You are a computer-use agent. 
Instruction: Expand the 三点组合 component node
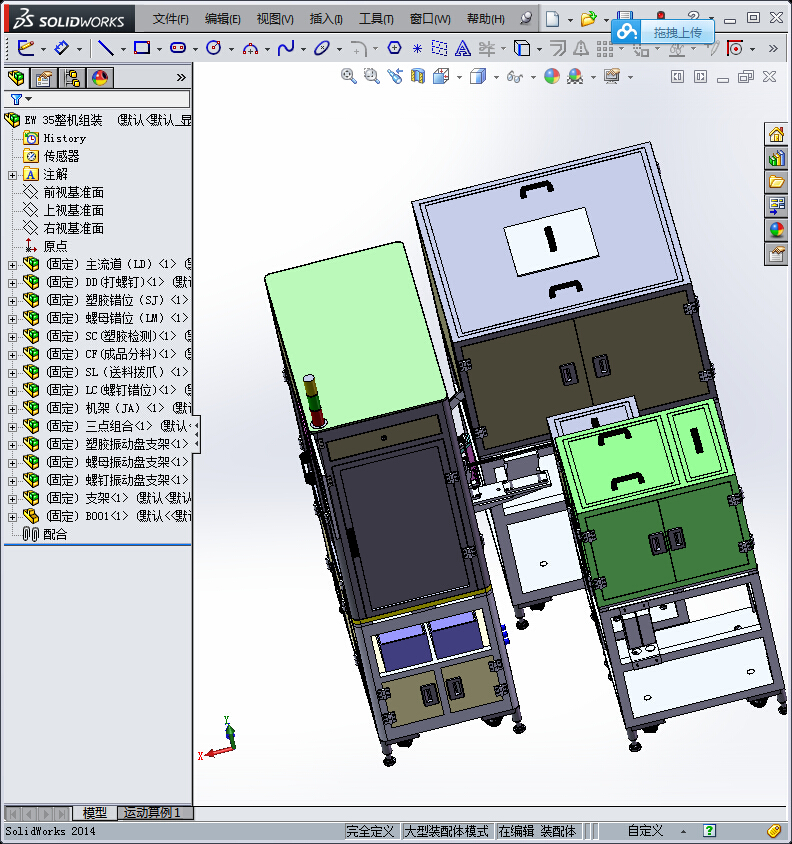click(12, 427)
